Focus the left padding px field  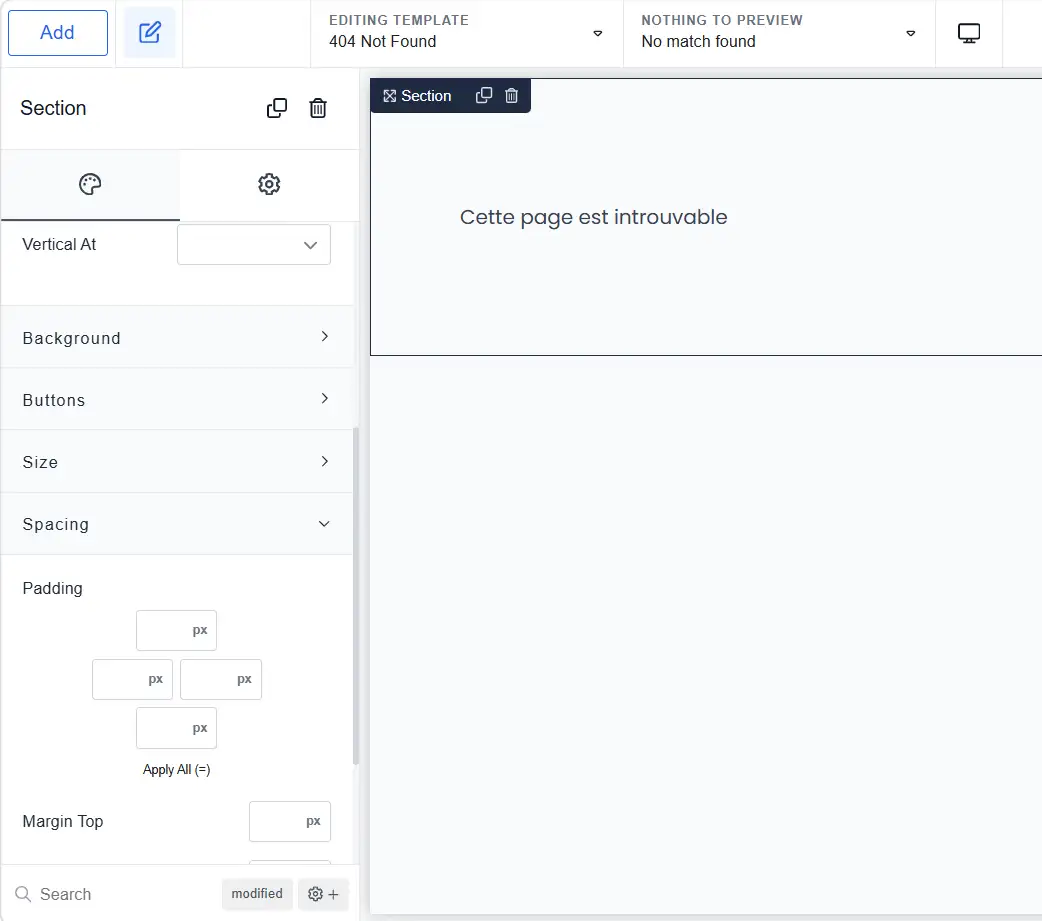132,679
